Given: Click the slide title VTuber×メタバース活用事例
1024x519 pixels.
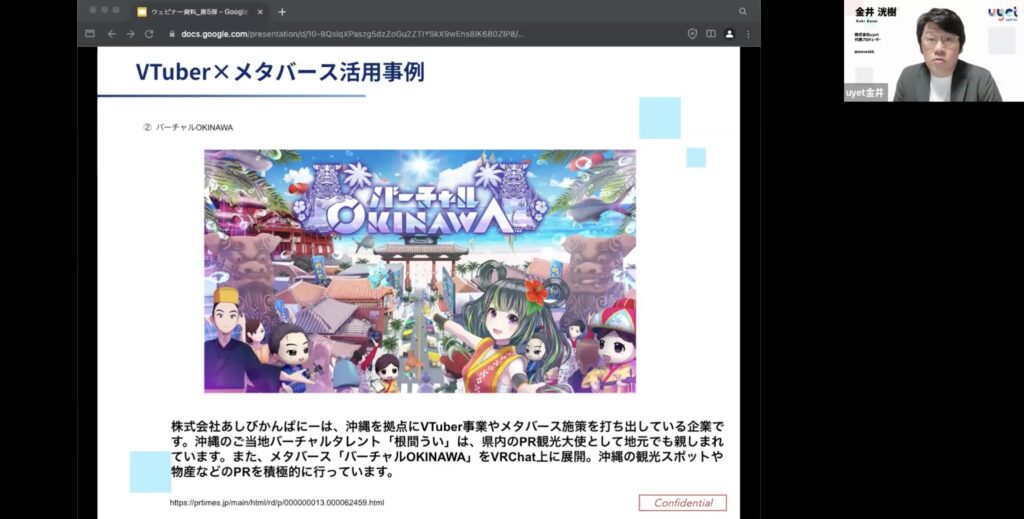Looking at the screenshot, I should (280, 72).
